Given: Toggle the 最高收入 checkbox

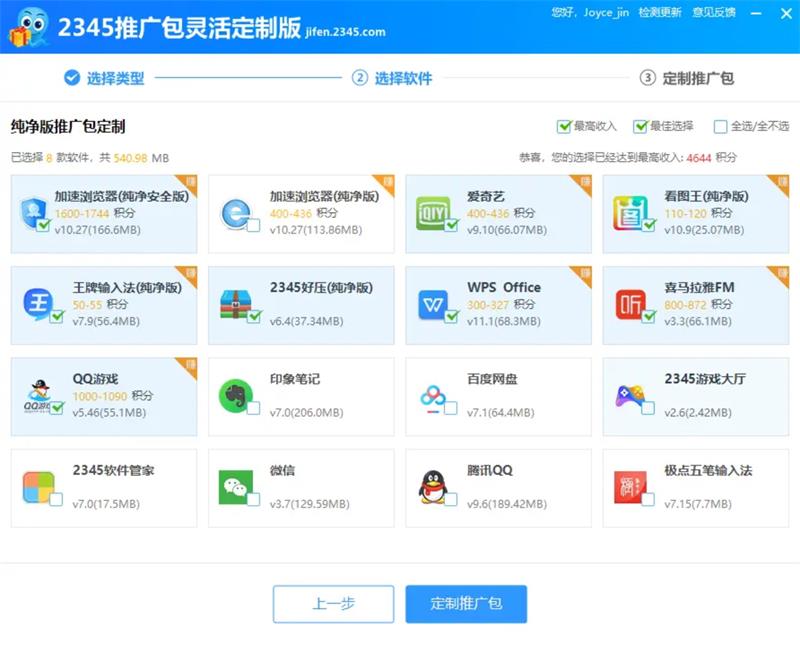Looking at the screenshot, I should pyautogui.click(x=563, y=126).
